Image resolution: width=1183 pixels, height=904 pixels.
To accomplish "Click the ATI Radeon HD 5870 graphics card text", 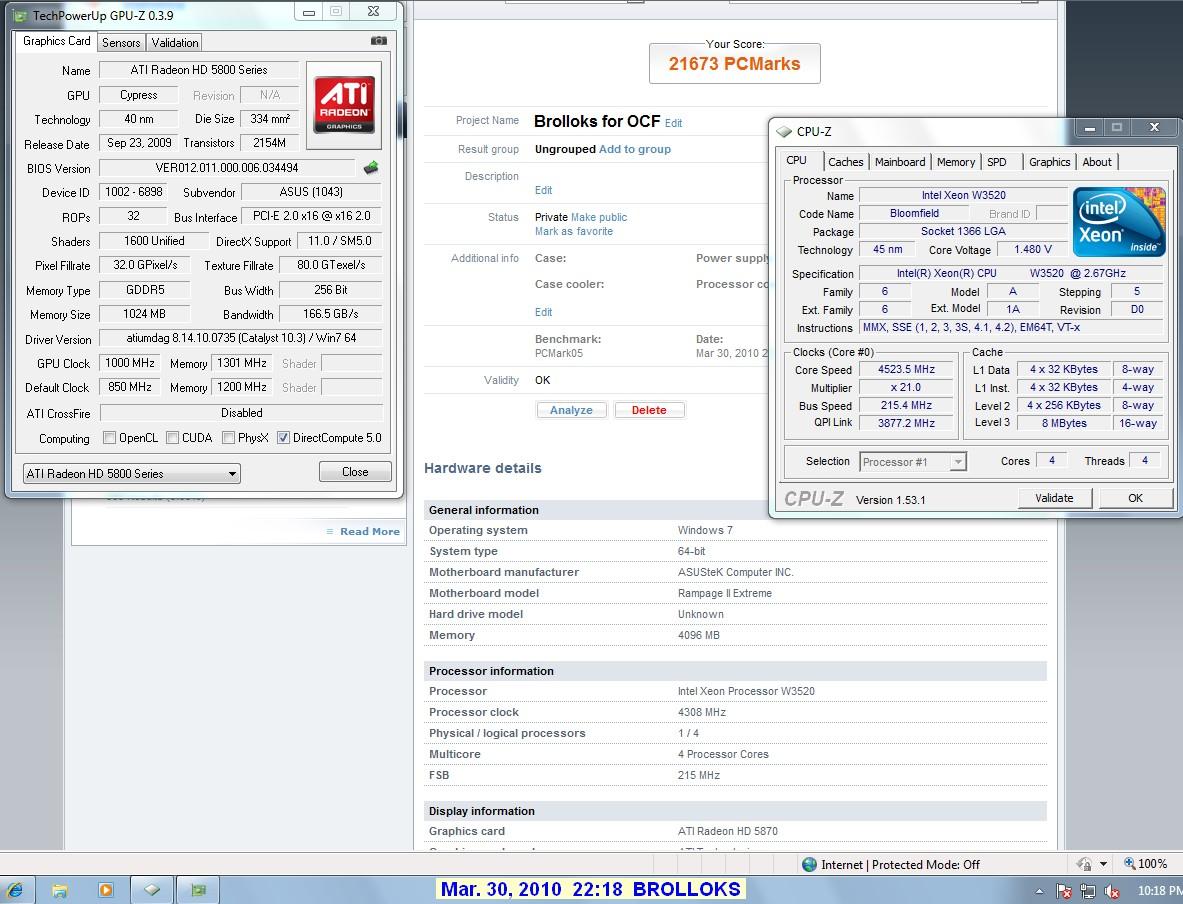I will tap(727, 832).
